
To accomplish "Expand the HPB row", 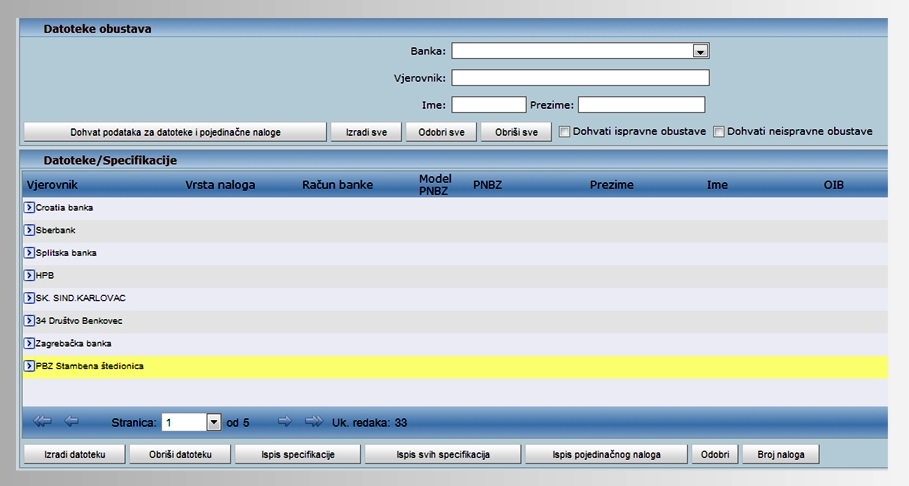I will coord(29,275).
